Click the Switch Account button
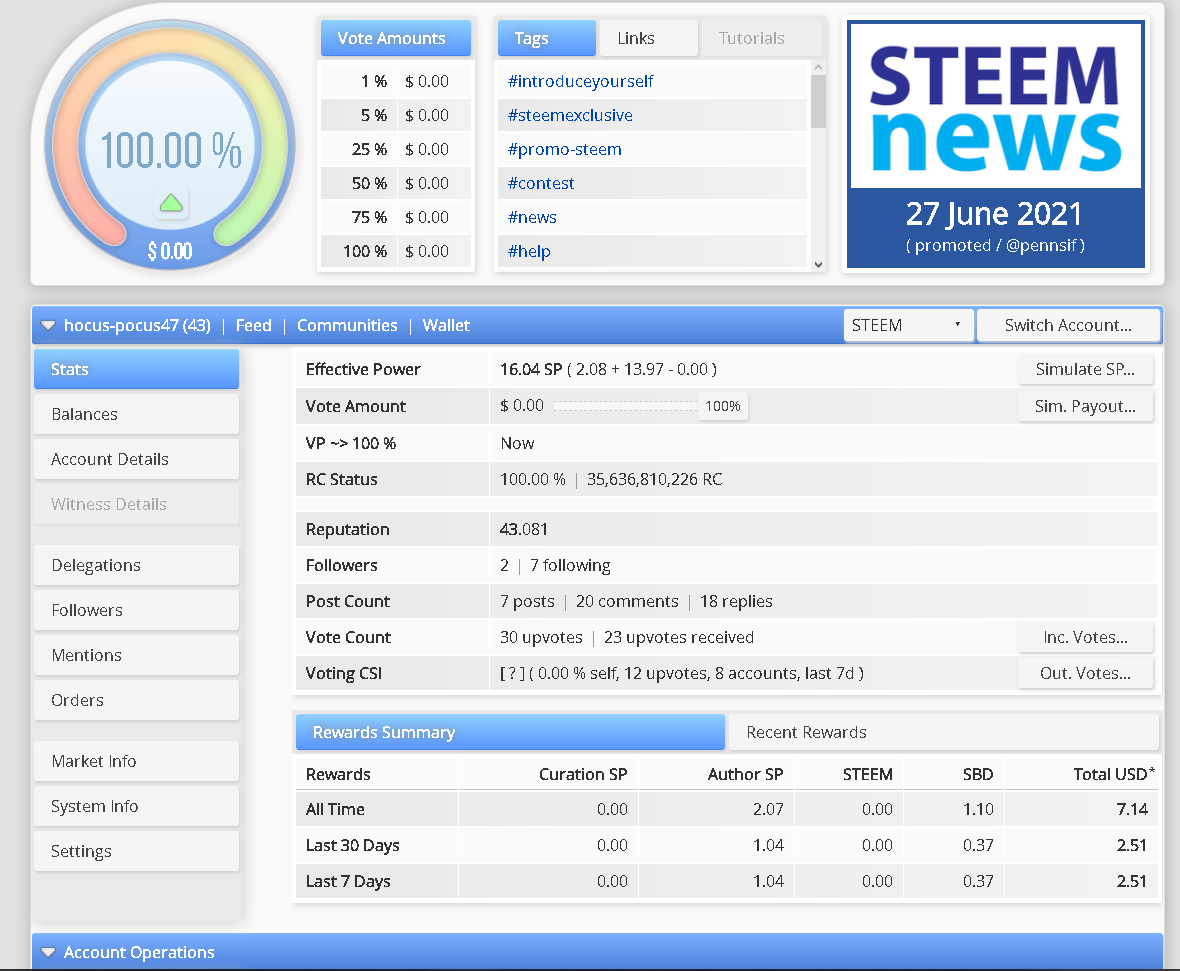Screen dimensions: 1180x971 click(x=1068, y=325)
